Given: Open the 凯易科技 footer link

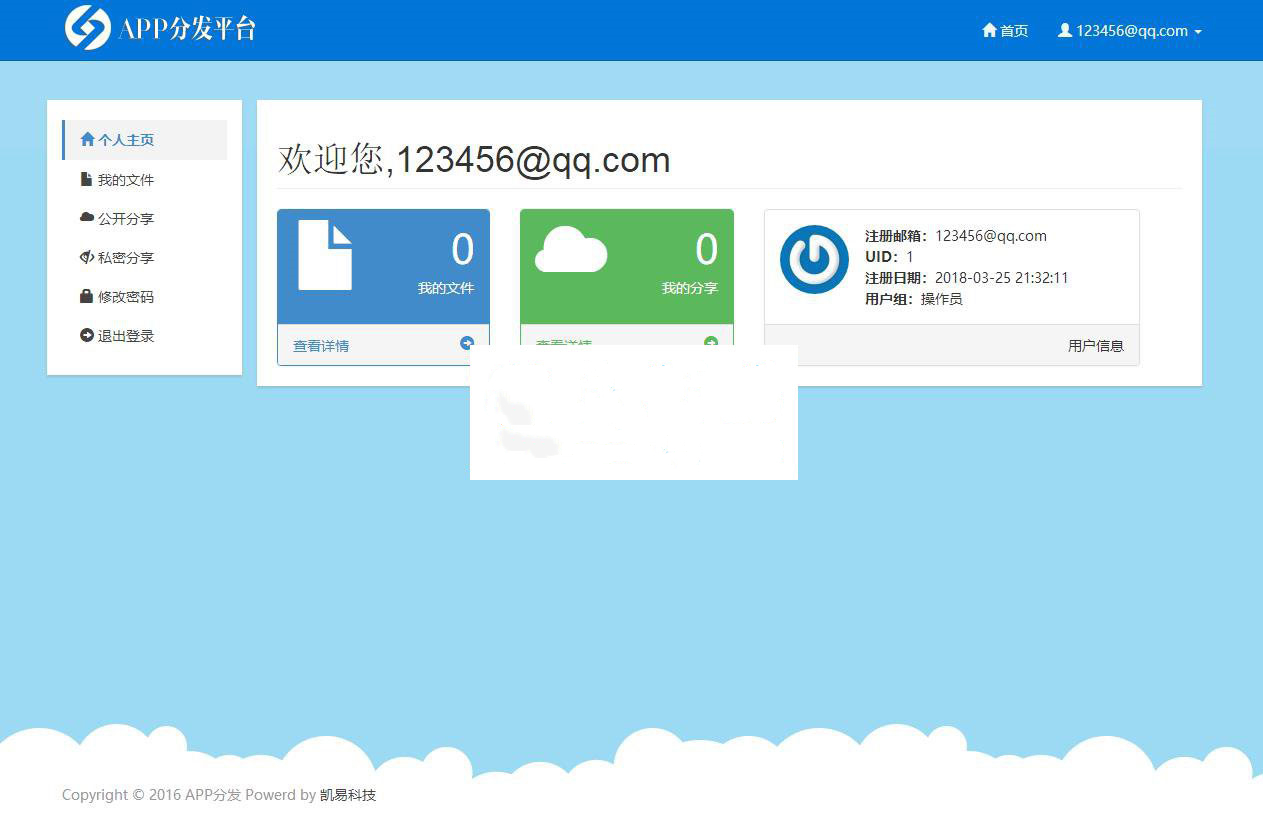Looking at the screenshot, I should click(348, 796).
